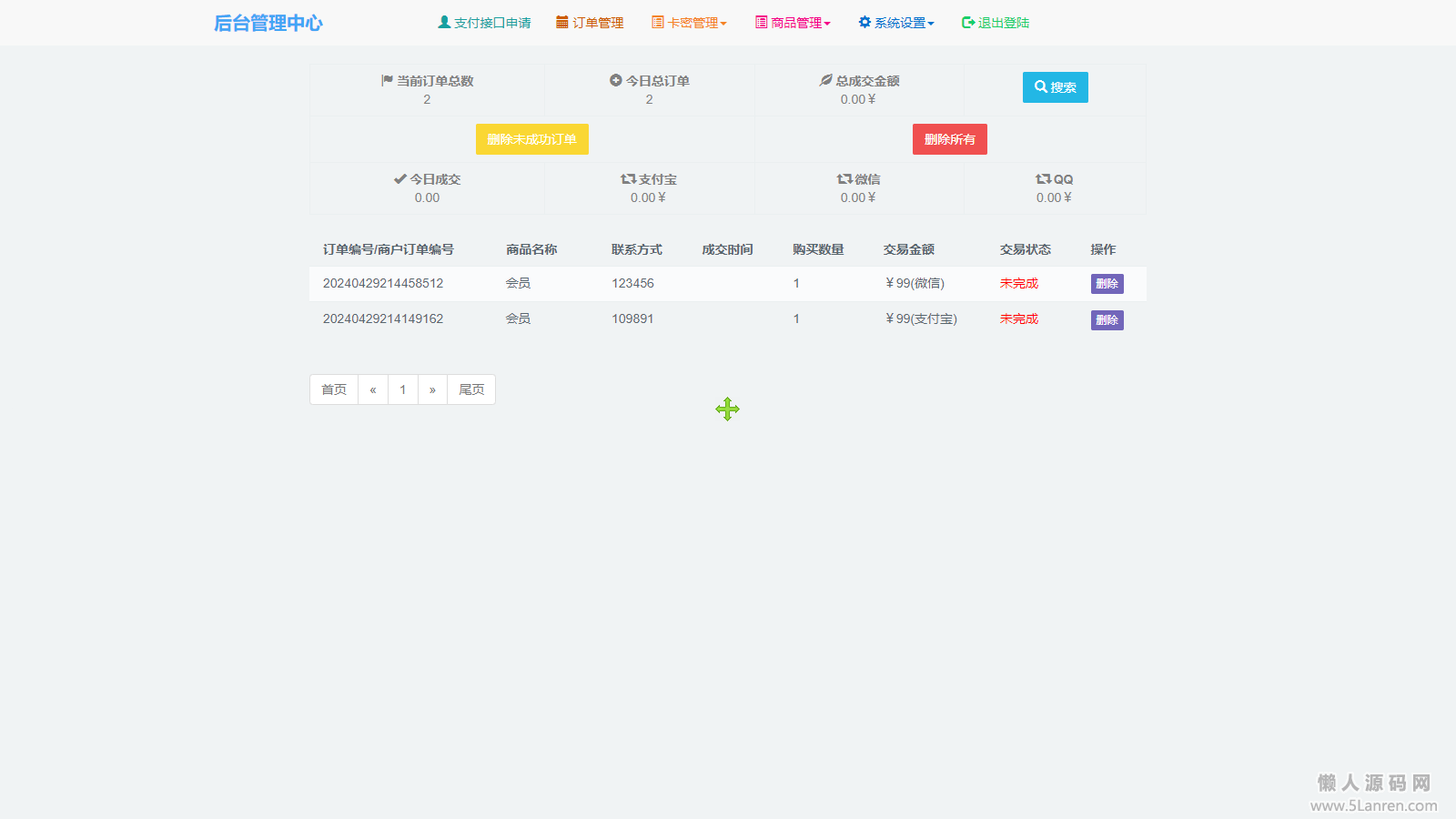Click contact value 109891
The image size is (1456, 819).
coord(632,318)
